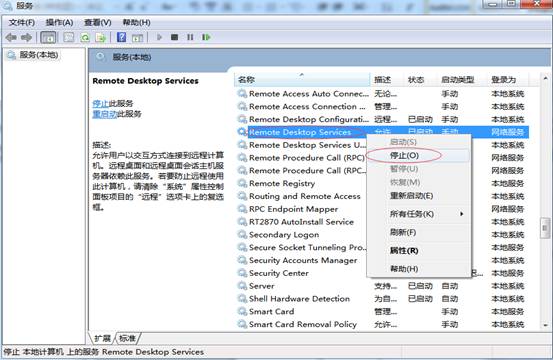Select Remote Desktop Configurati... row
The height and width of the screenshot is (360, 553).
[x=381, y=119]
